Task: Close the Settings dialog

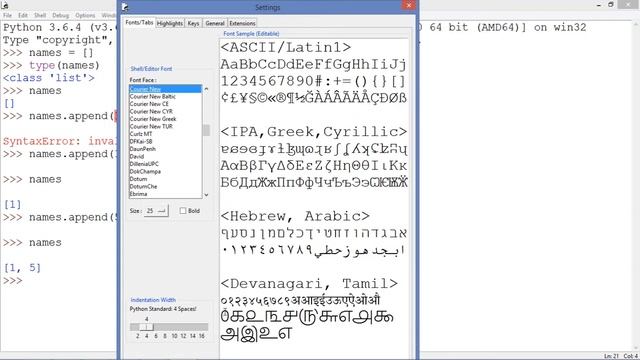Action: click(x=409, y=5)
